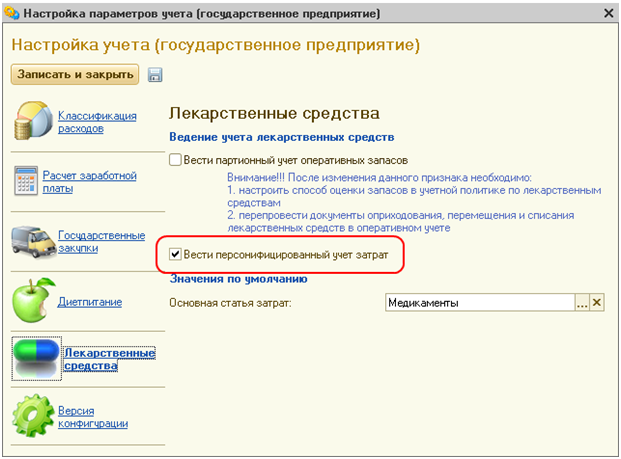The image size is (621, 459).
Task: Enable "Вести партионный учет оперативных запасов" checkbox
Action: (175, 159)
